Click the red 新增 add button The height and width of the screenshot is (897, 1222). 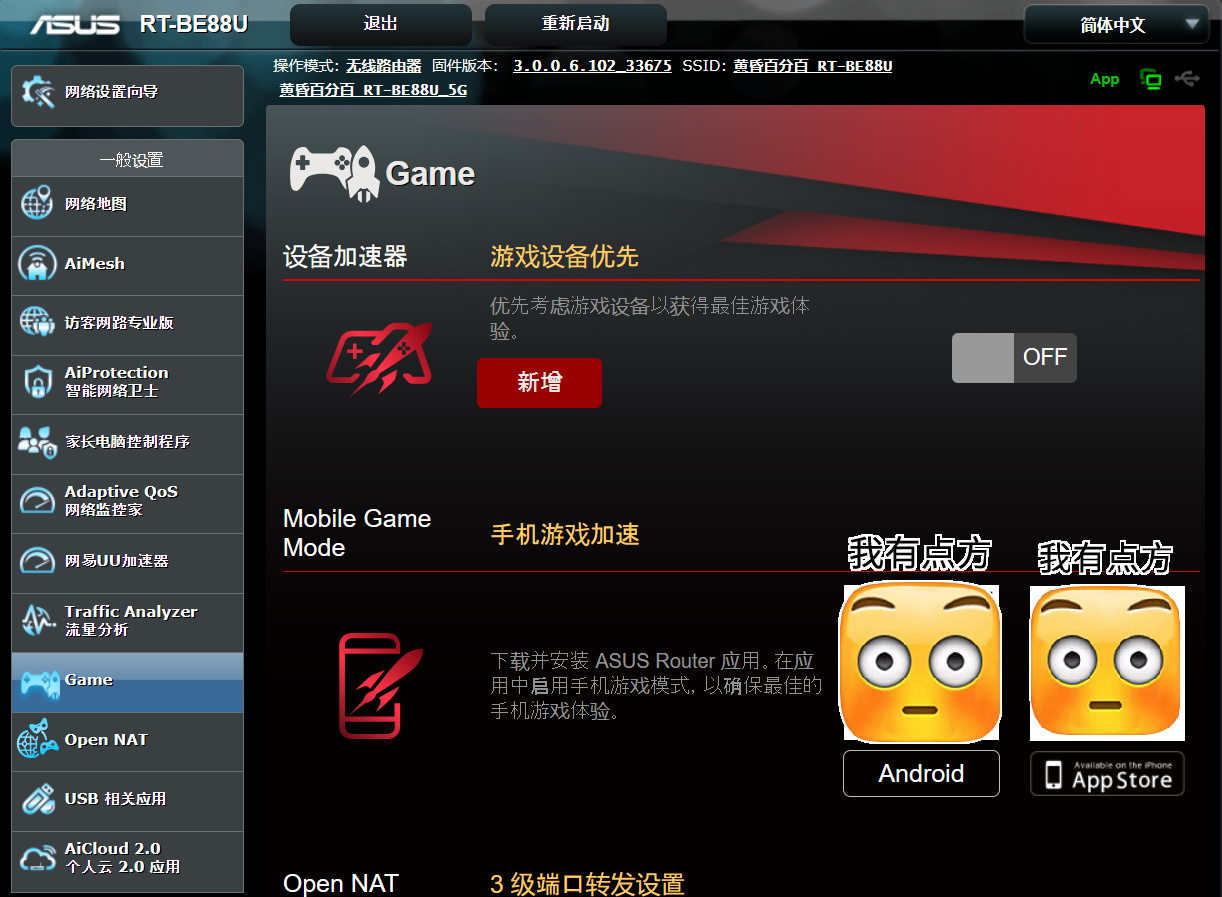click(539, 383)
